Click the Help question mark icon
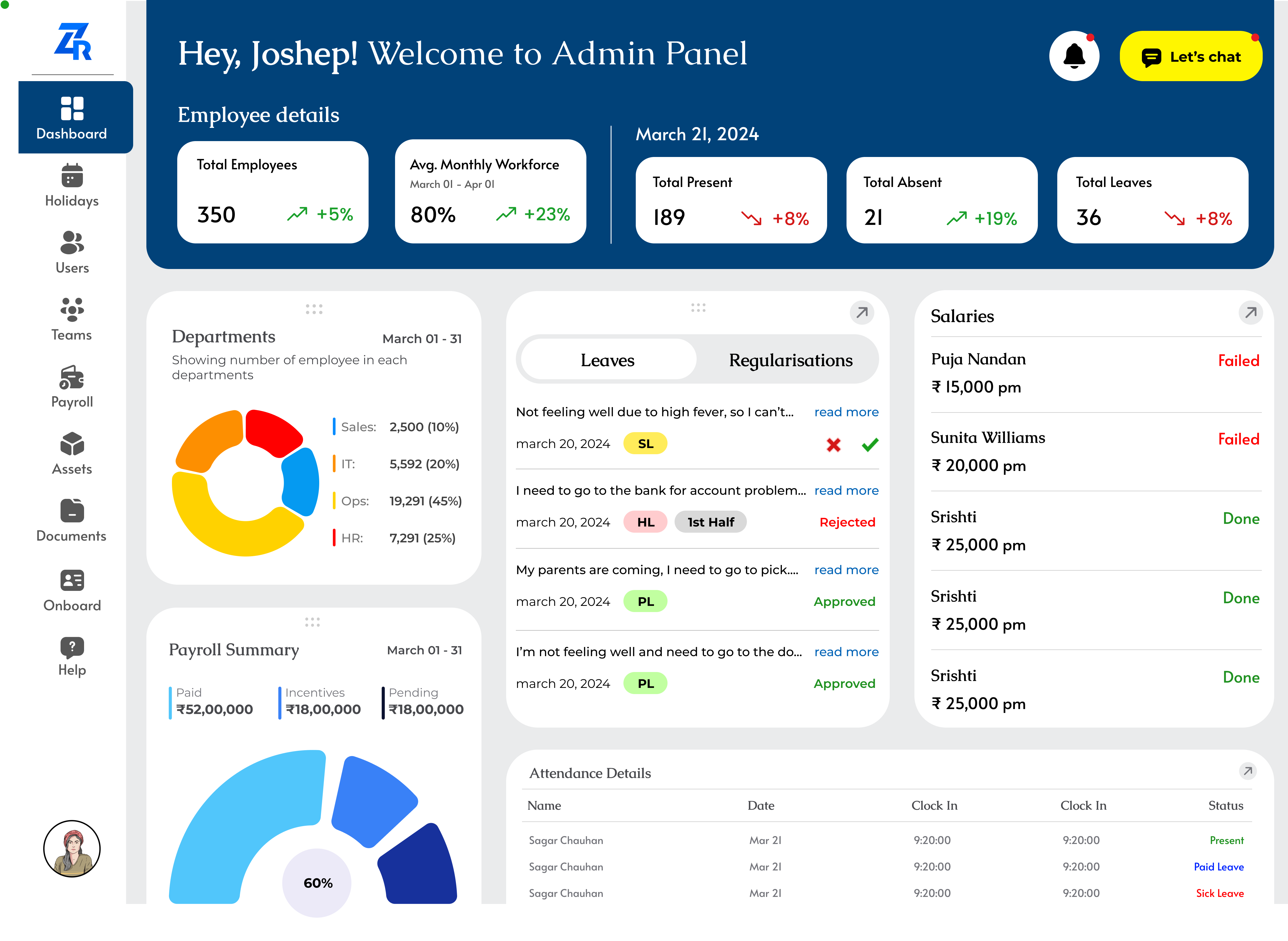 (x=72, y=646)
